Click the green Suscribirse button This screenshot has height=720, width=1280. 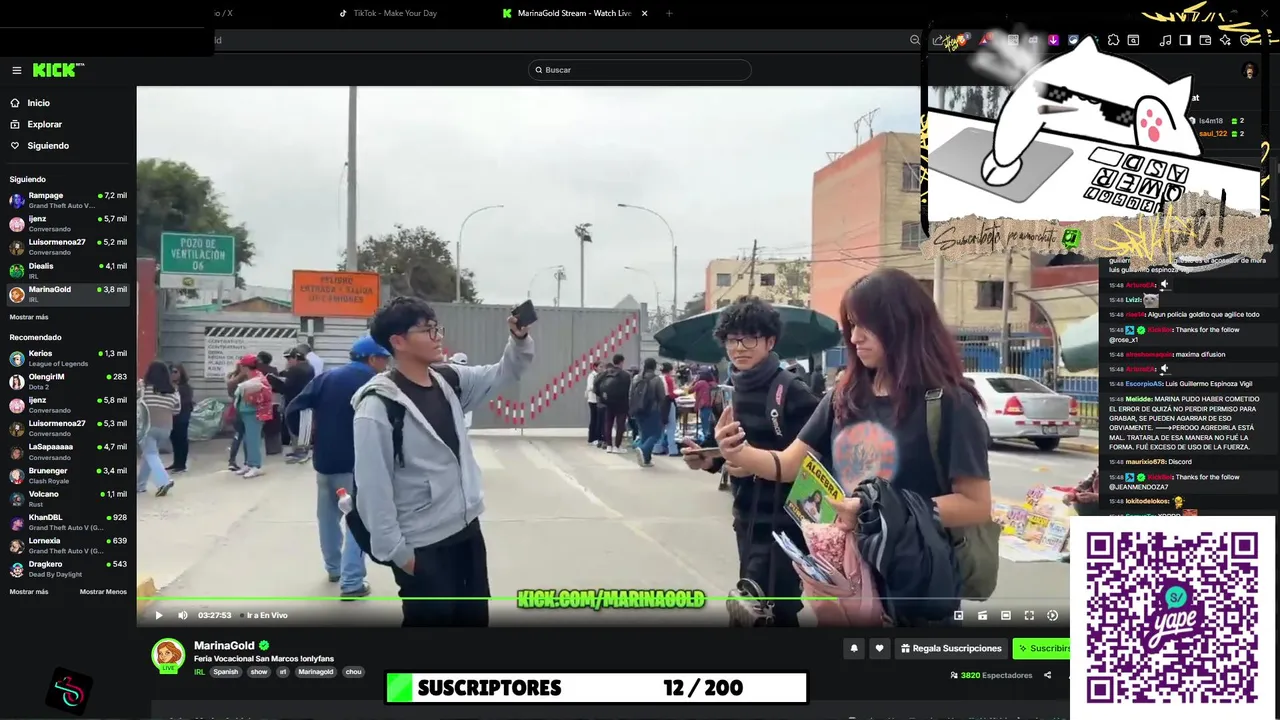tap(1042, 648)
